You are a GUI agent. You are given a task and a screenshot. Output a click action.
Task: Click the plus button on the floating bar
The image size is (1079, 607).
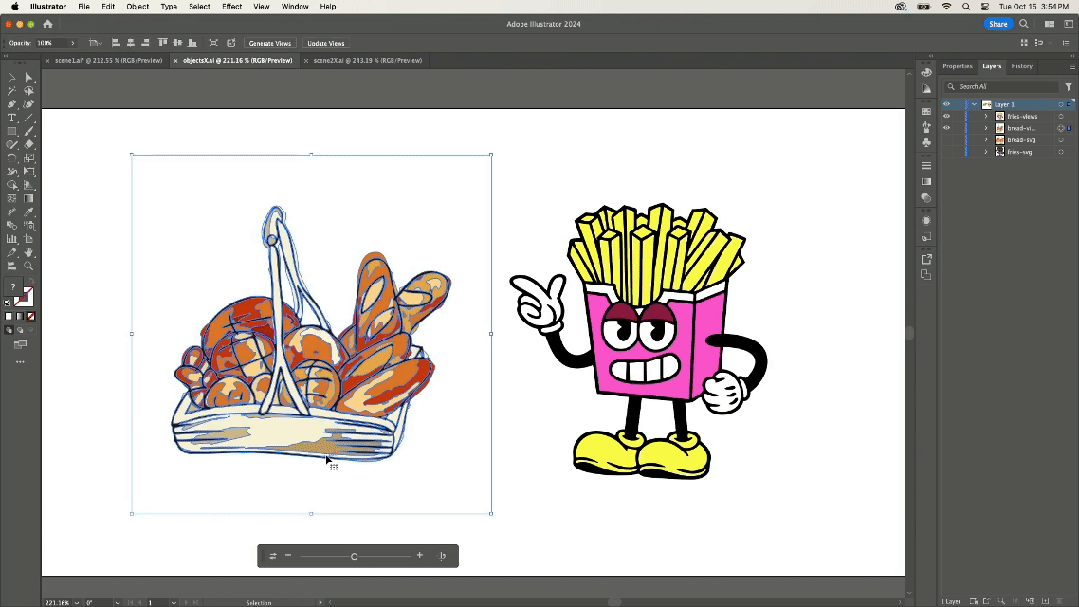point(420,555)
